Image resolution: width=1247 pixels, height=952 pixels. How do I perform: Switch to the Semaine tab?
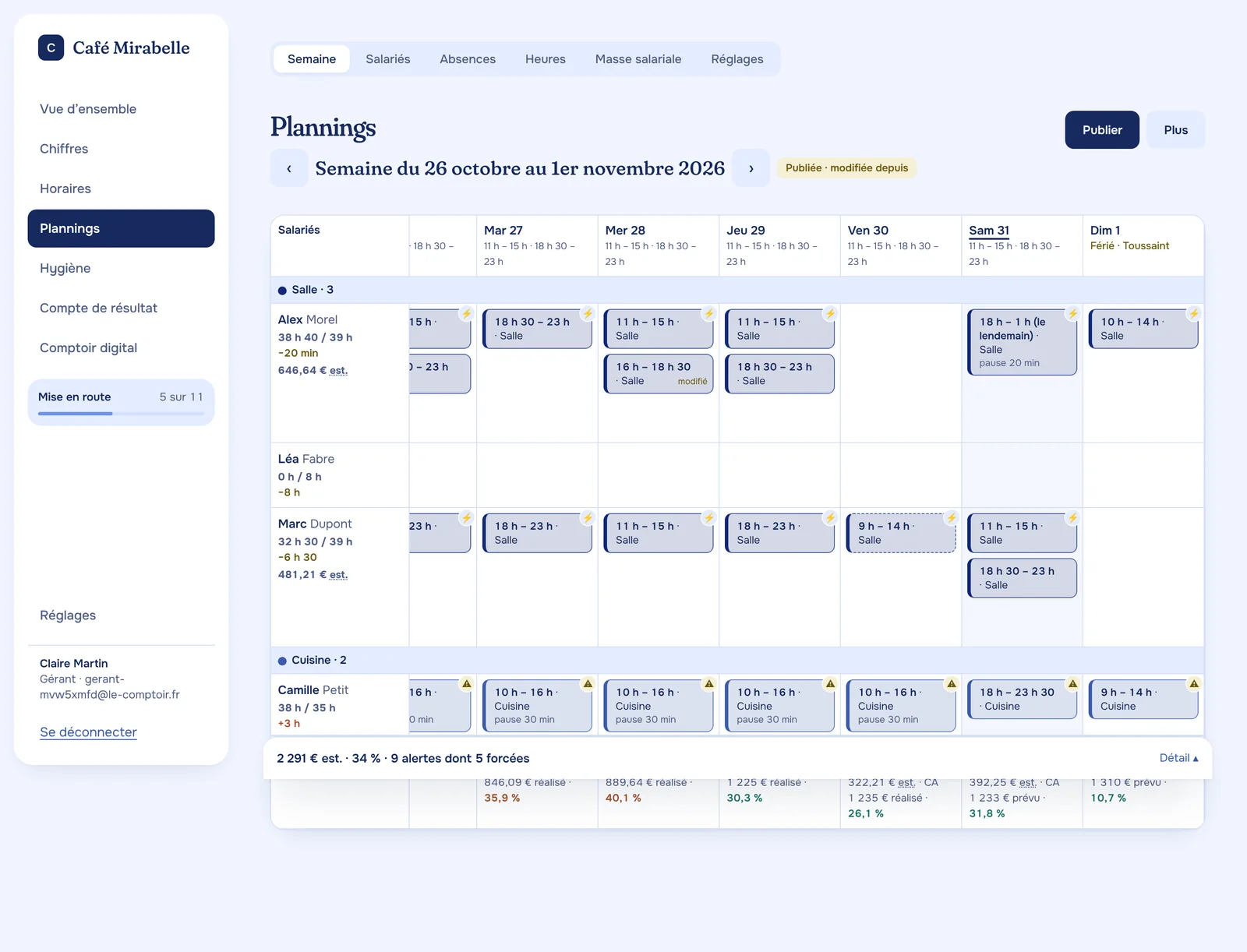pyautogui.click(x=312, y=59)
